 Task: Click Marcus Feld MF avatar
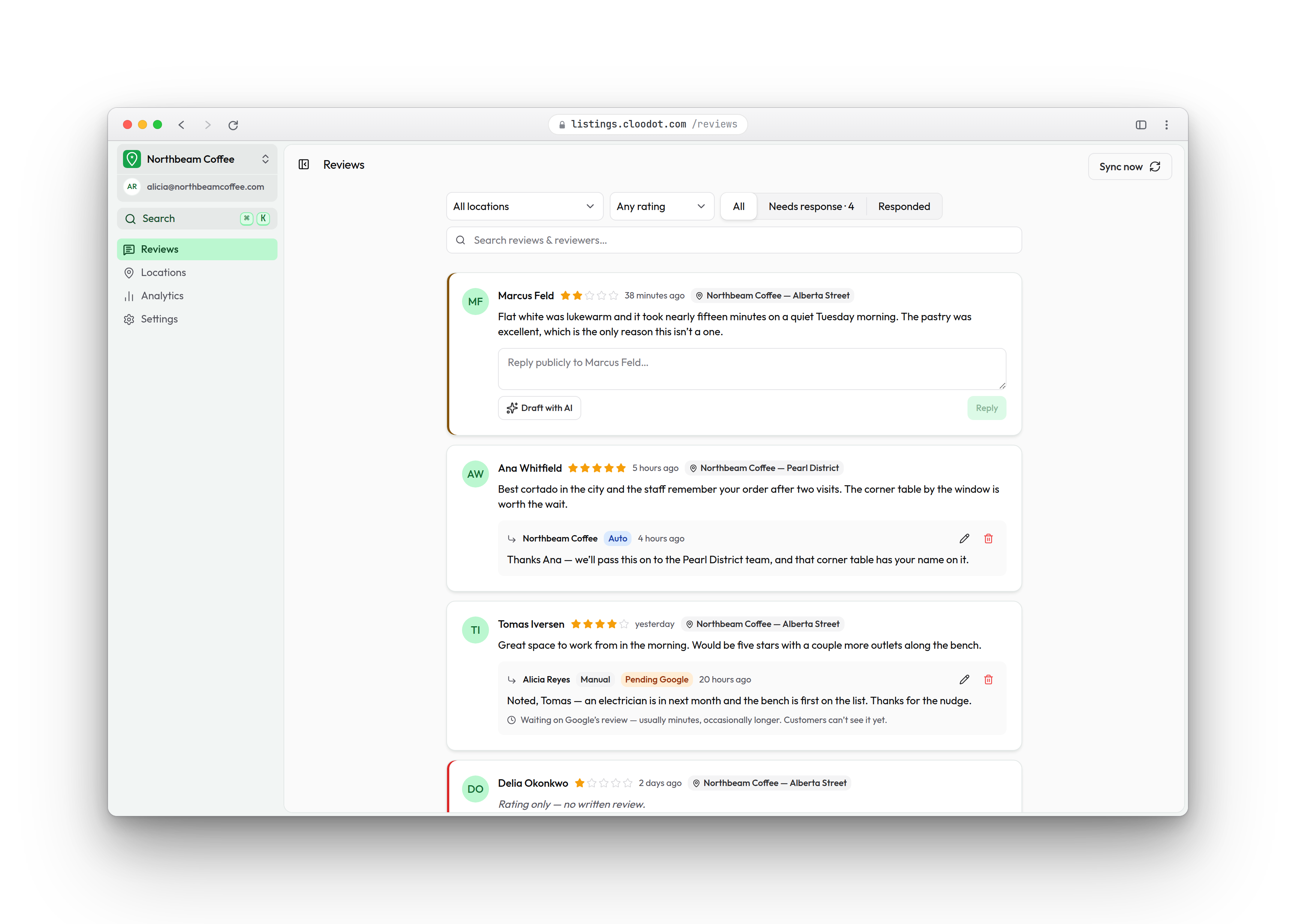(x=475, y=301)
